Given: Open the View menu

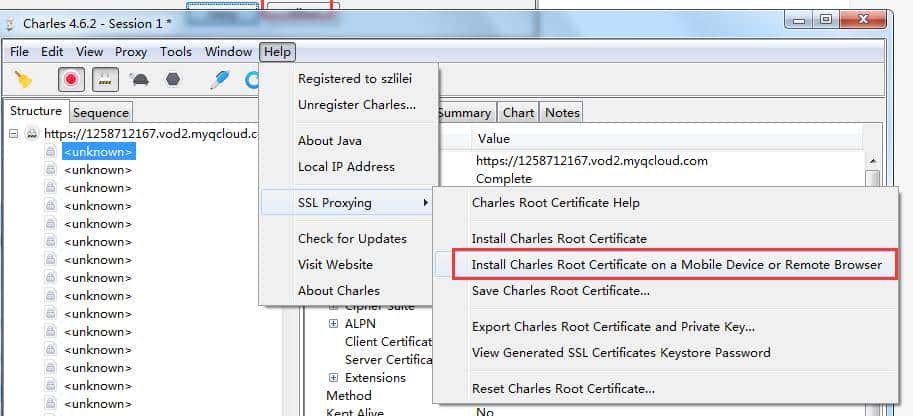Looking at the screenshot, I should tap(89, 52).
